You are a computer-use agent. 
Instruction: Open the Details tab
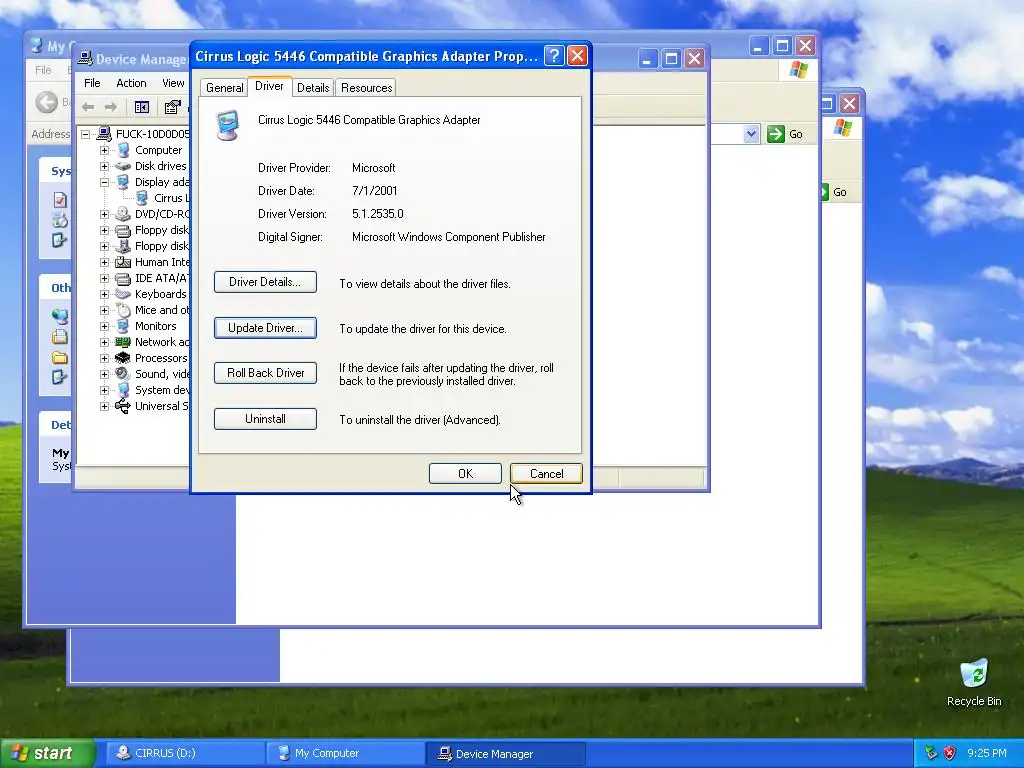pyautogui.click(x=313, y=88)
